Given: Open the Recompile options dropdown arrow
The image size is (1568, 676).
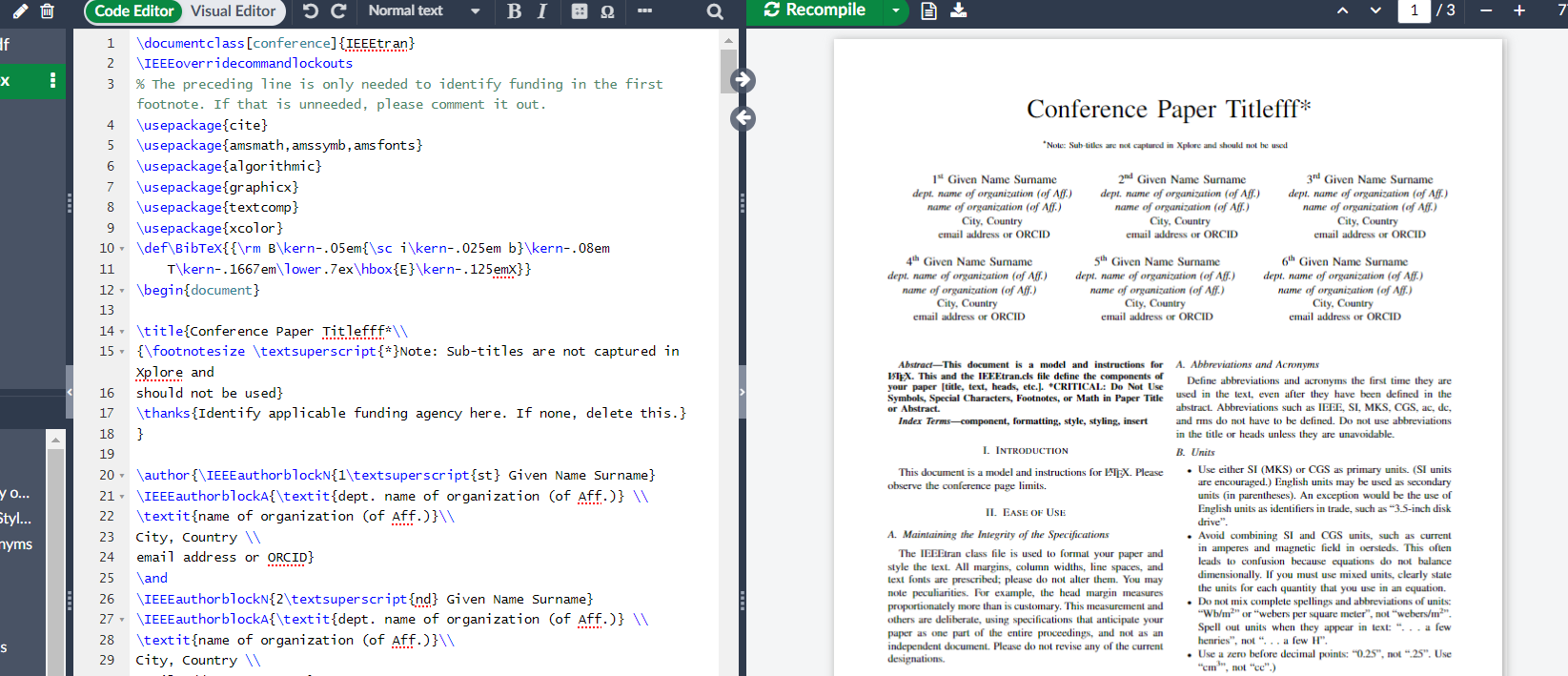Looking at the screenshot, I should point(895,10).
